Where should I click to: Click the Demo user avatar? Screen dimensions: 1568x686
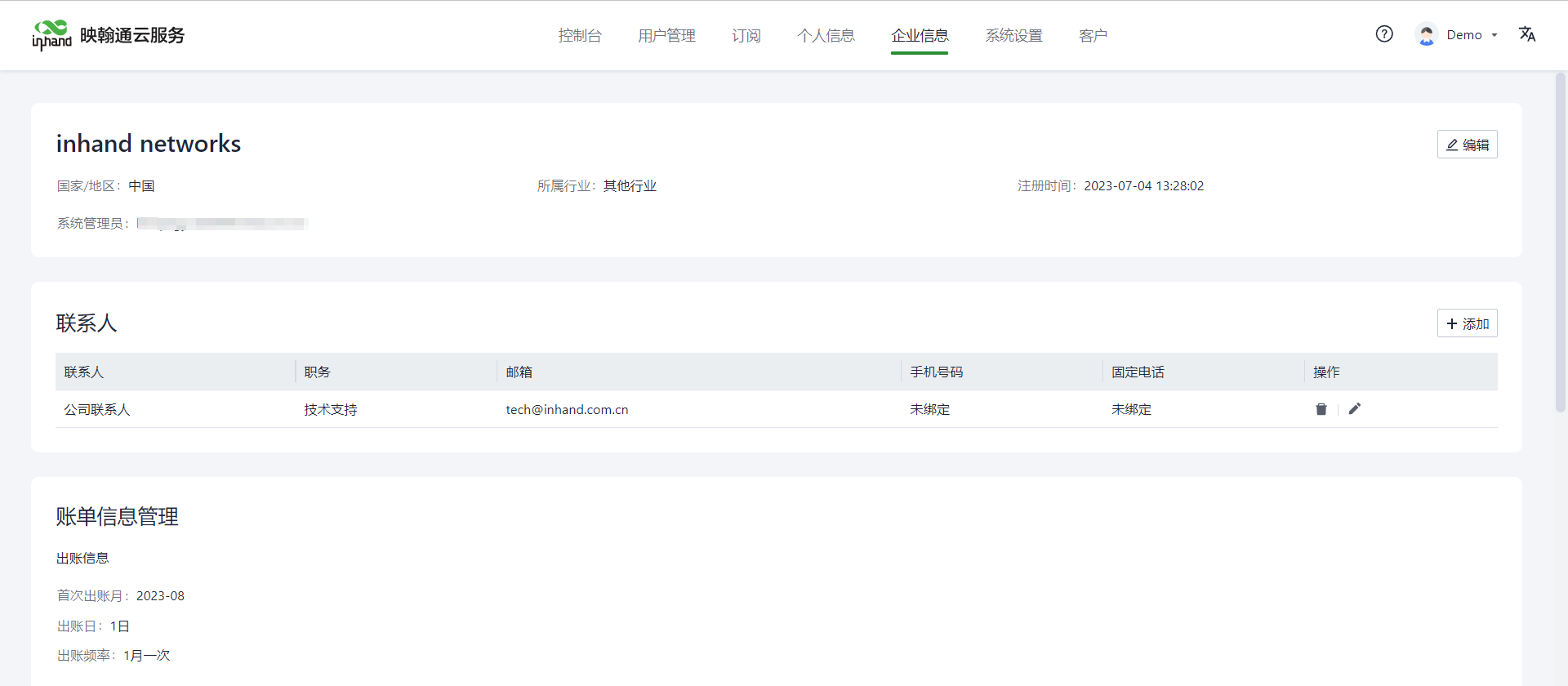point(1427,34)
